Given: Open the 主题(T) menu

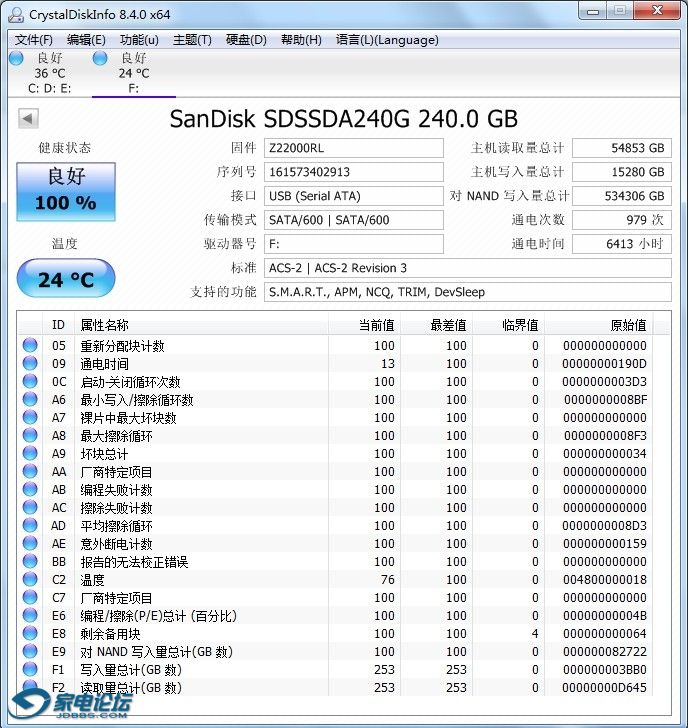Looking at the screenshot, I should pos(192,40).
